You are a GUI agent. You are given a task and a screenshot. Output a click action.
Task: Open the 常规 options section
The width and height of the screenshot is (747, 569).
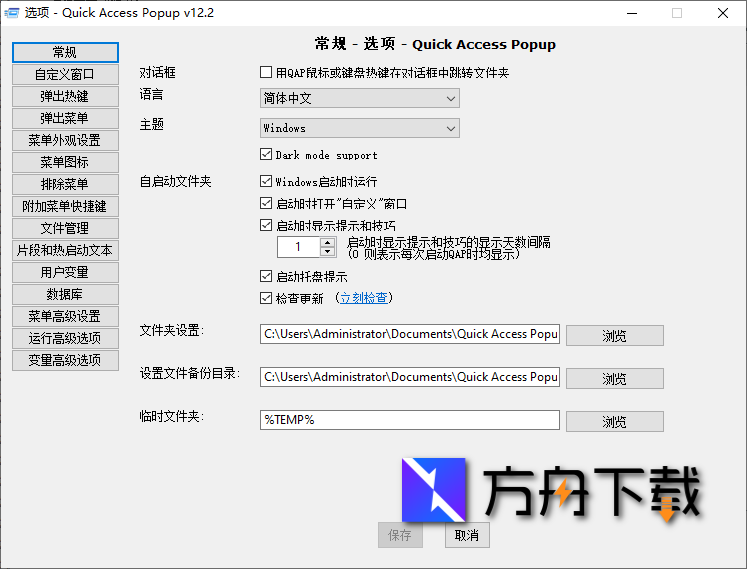pyautogui.click(x=65, y=52)
